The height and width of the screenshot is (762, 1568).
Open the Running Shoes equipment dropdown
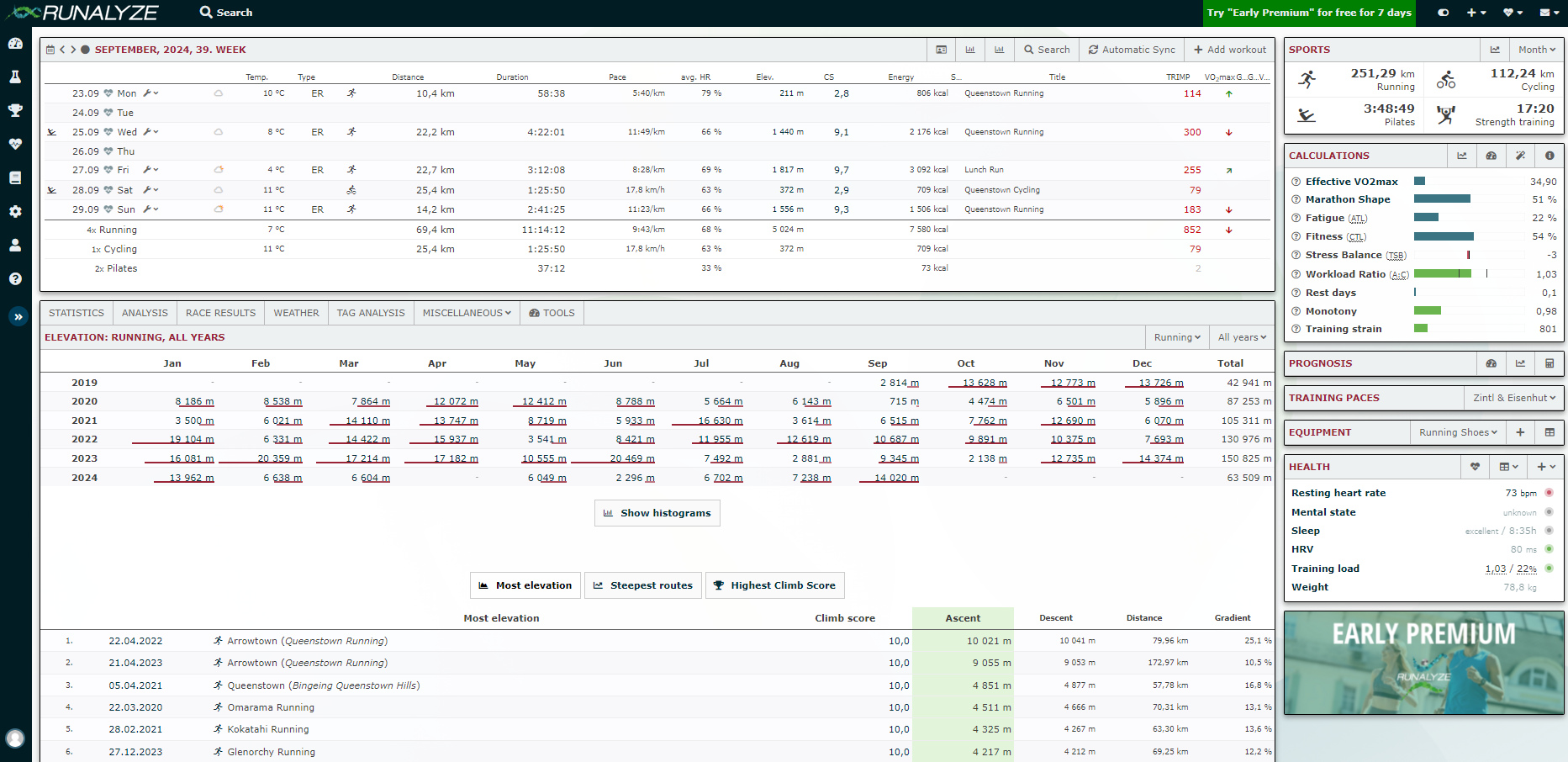pyautogui.click(x=1458, y=432)
